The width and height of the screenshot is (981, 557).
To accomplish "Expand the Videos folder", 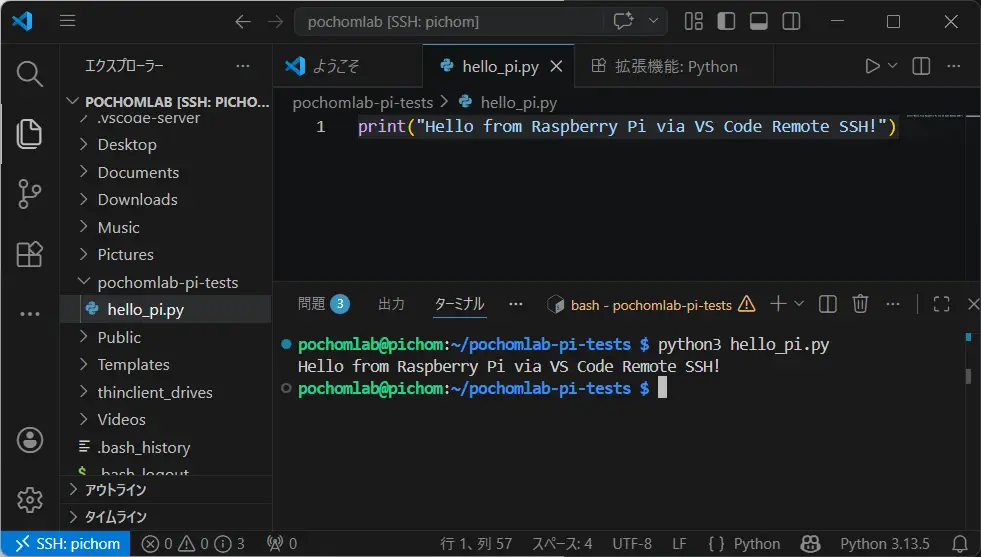I will (x=166, y=420).
